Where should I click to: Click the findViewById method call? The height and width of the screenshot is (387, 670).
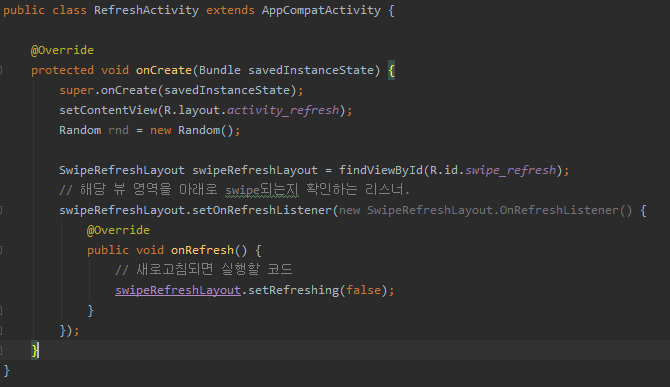[x=381, y=170]
